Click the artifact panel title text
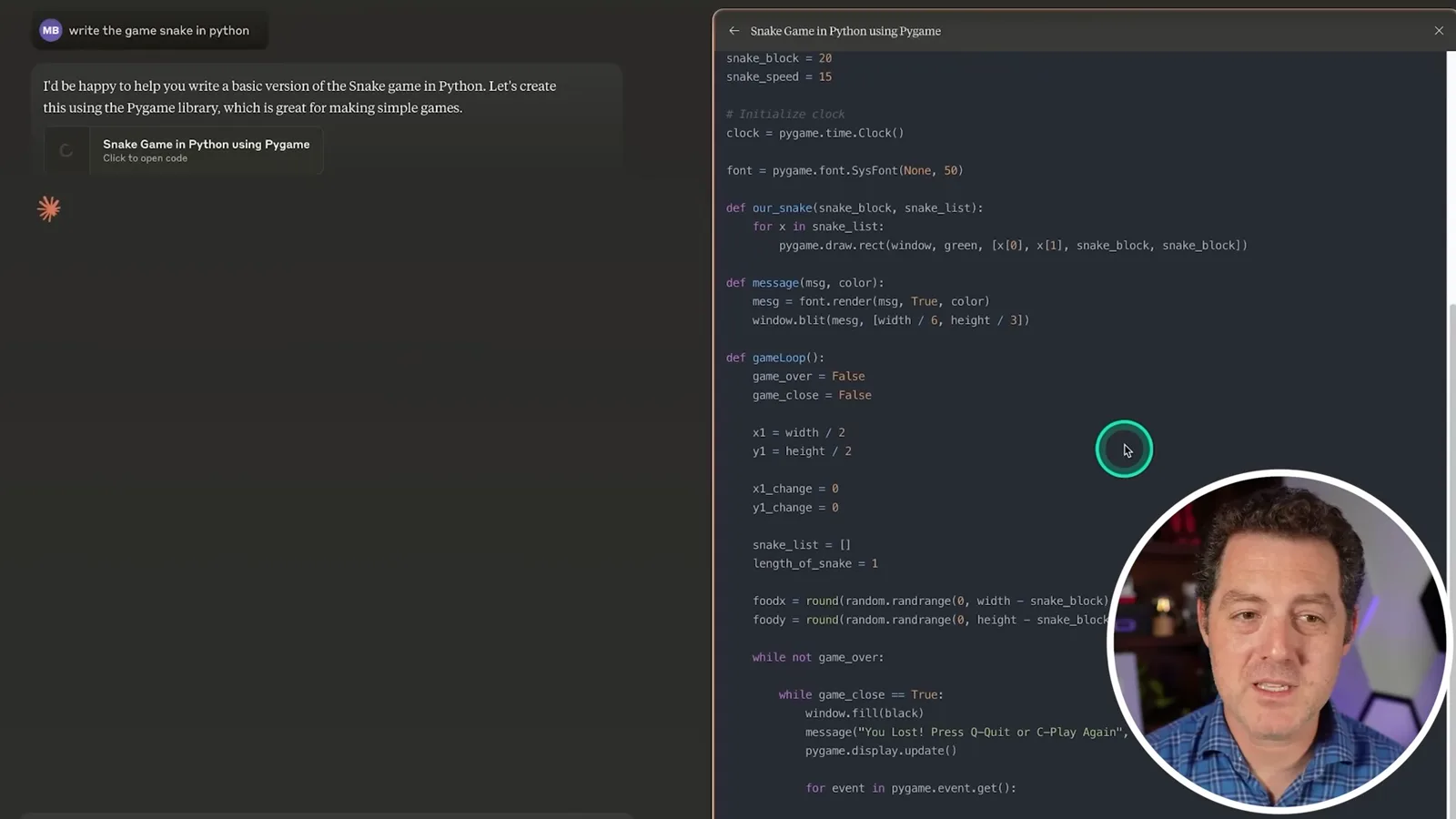The height and width of the screenshot is (819, 1456). click(x=845, y=31)
